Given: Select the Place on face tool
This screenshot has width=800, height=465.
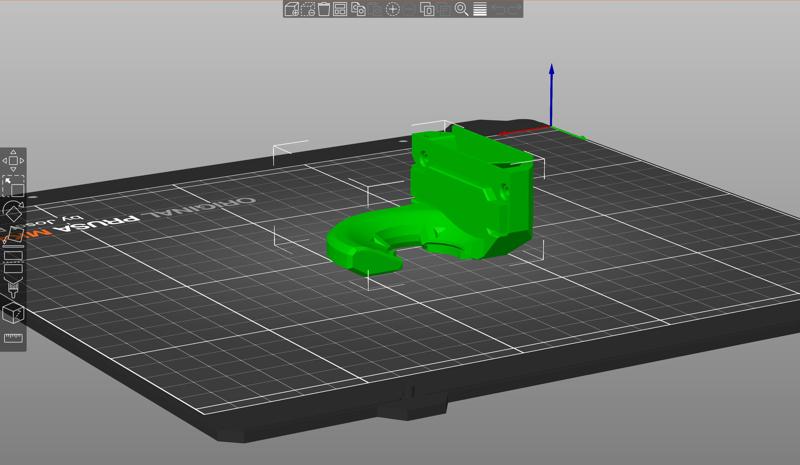Looking at the screenshot, I should click(13, 236).
